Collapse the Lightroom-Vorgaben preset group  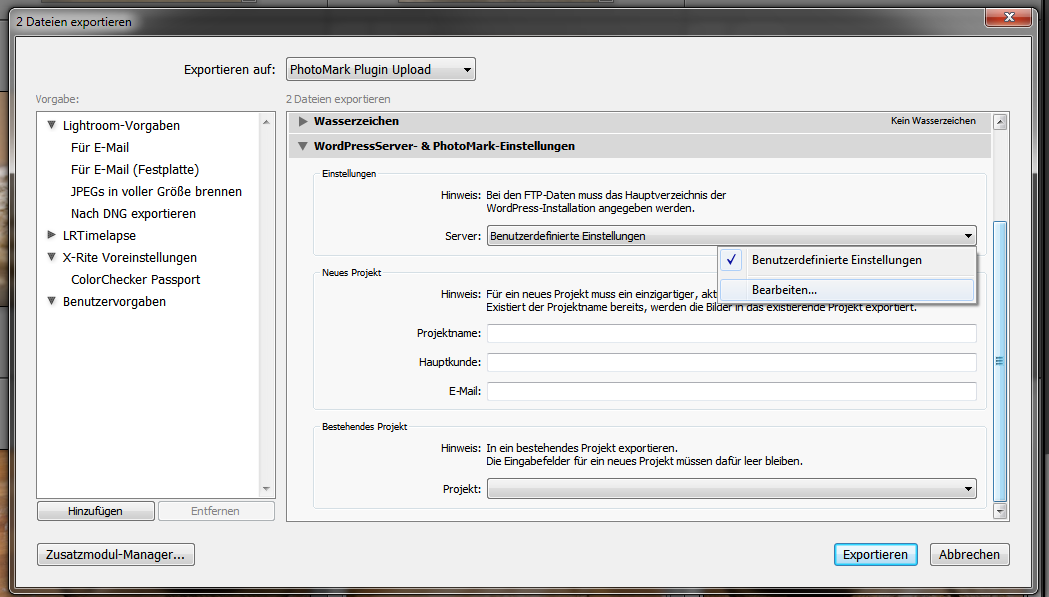click(x=52, y=126)
